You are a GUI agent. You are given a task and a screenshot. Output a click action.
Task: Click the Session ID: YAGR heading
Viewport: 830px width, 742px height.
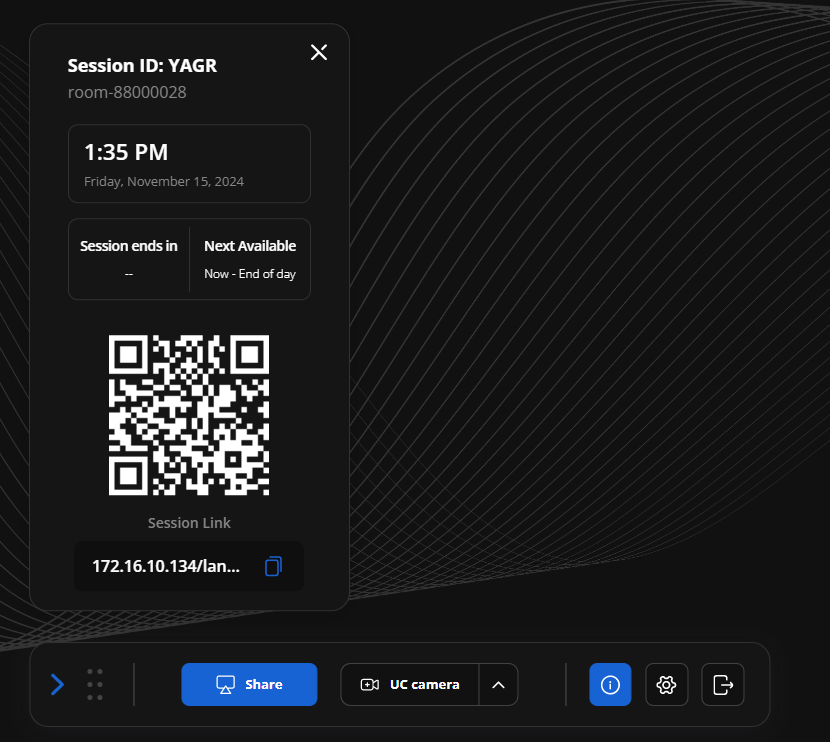(x=142, y=66)
